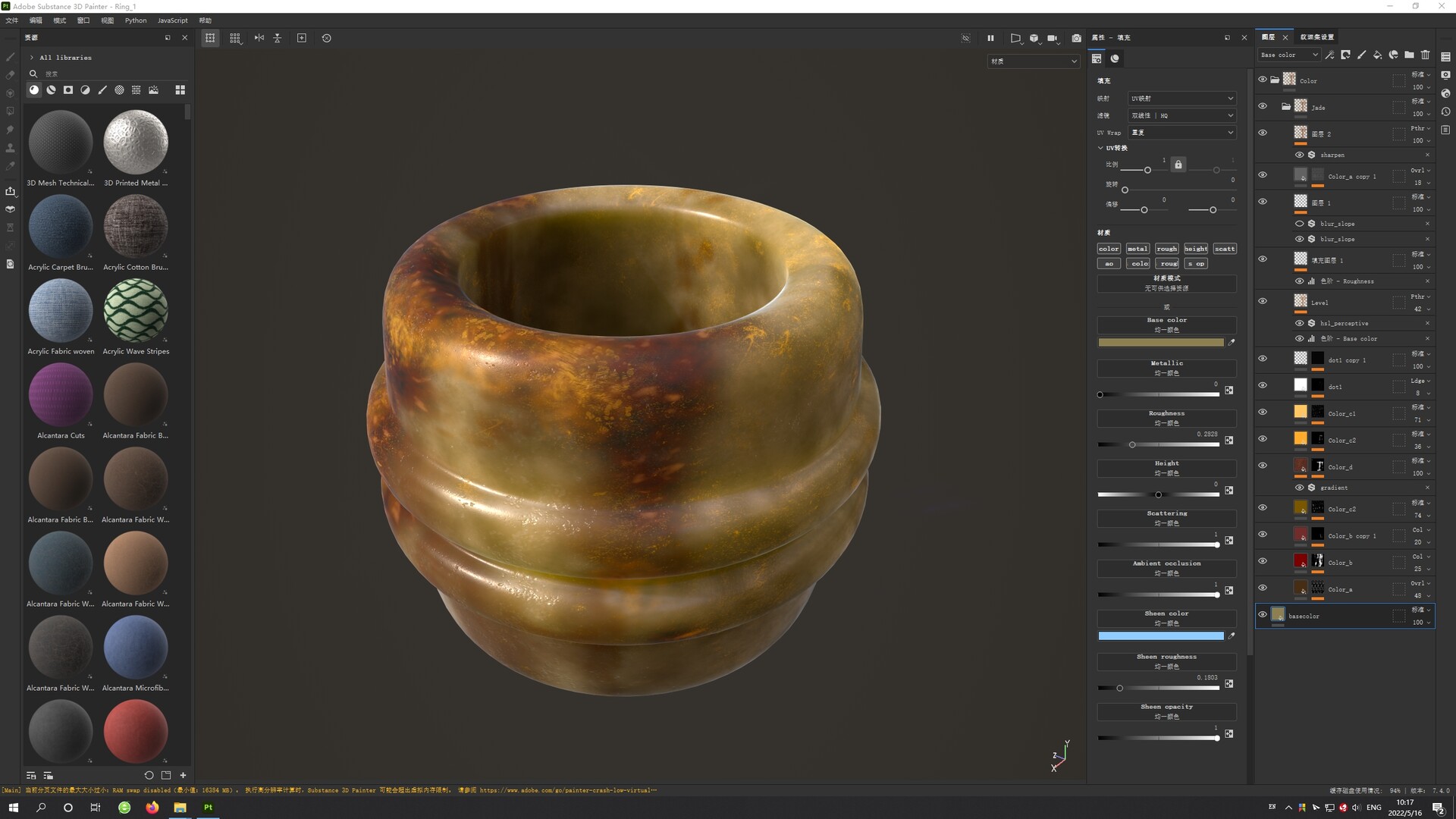Take a viewport screenshot with the camera icon
The width and height of the screenshot is (1456, 819).
click(x=1076, y=38)
